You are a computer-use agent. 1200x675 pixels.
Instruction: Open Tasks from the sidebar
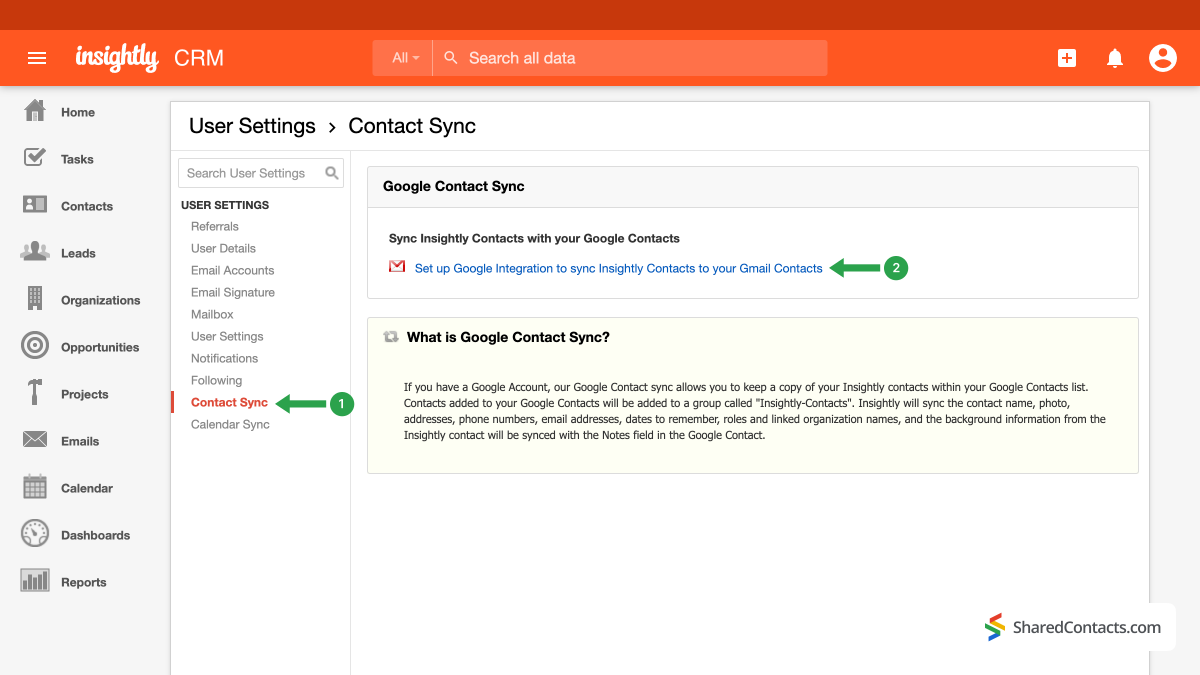77,160
